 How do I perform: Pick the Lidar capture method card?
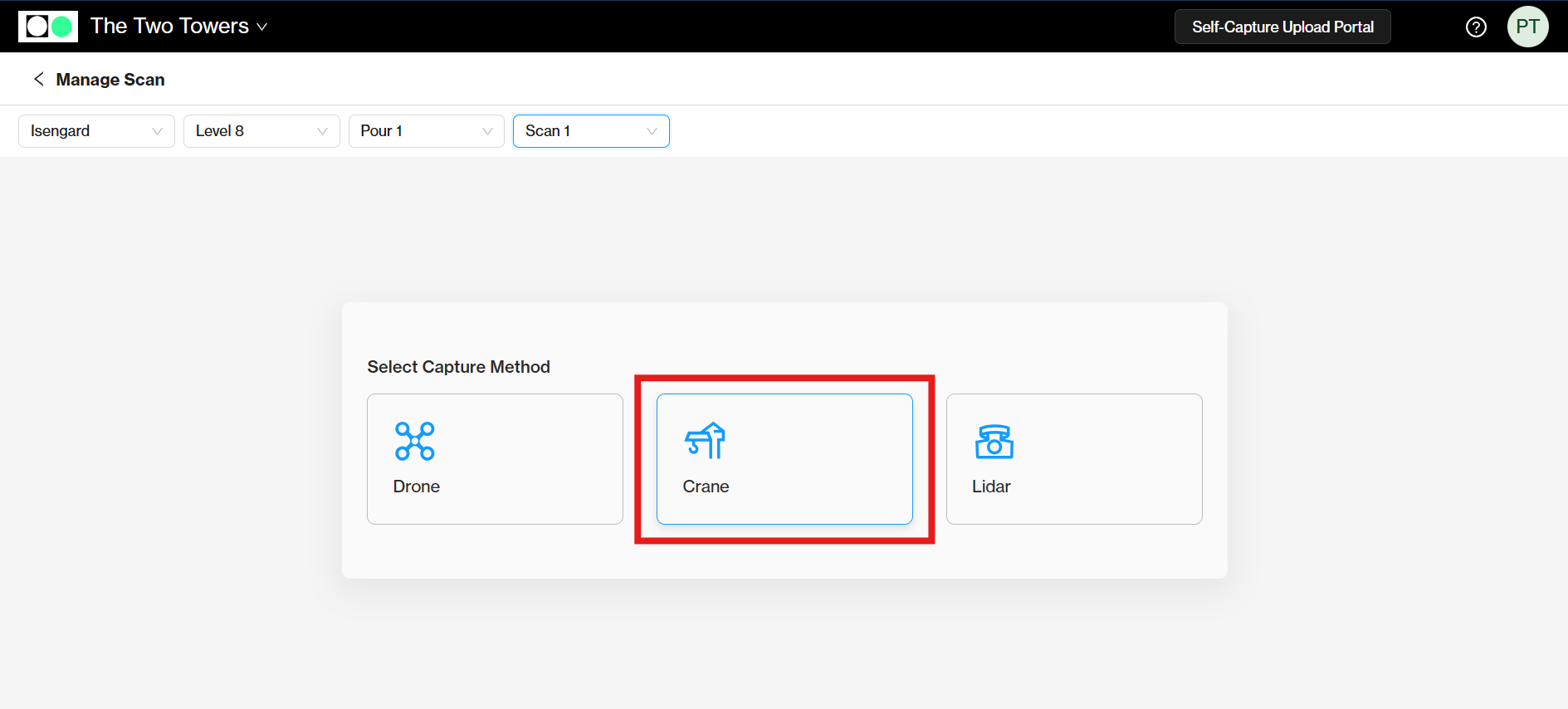[x=1073, y=459]
